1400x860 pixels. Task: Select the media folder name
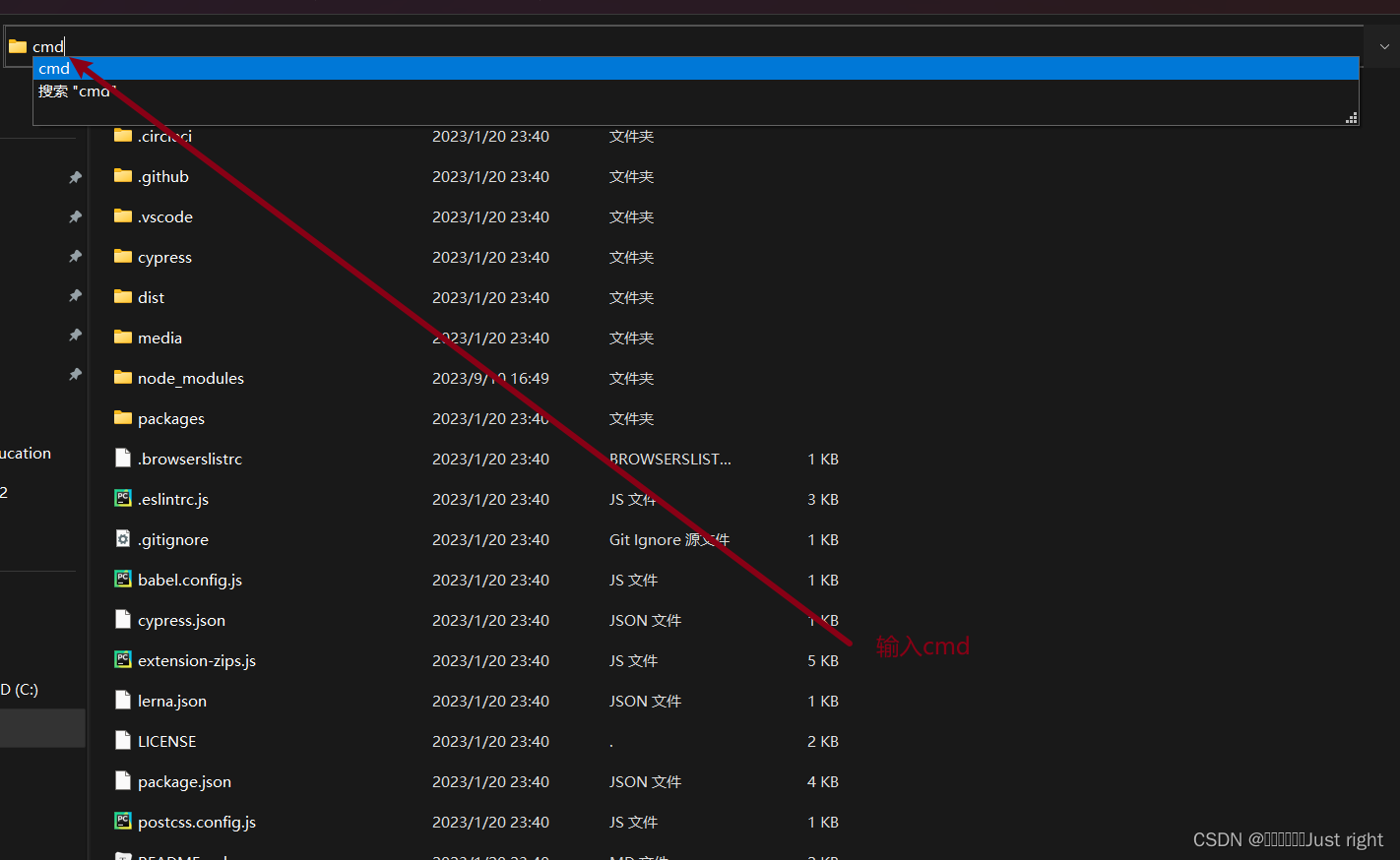click(x=159, y=338)
